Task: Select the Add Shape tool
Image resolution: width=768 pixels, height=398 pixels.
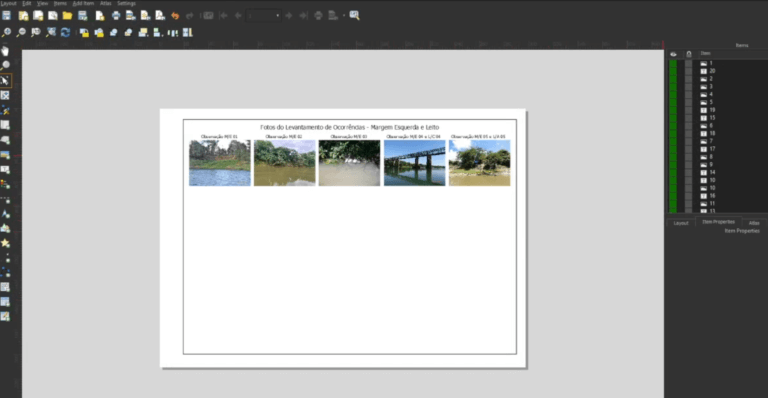Action: [x=5, y=228]
